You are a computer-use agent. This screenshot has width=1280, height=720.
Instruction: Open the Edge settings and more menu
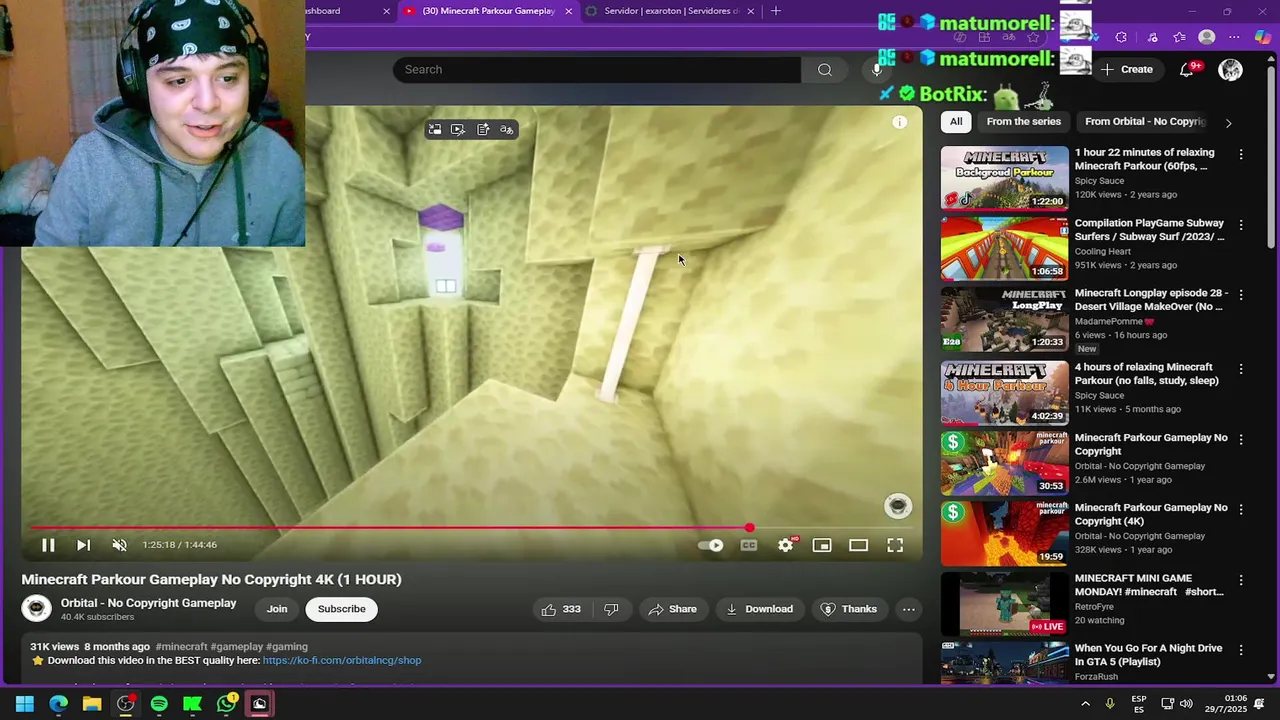pyautogui.click(x=1234, y=37)
